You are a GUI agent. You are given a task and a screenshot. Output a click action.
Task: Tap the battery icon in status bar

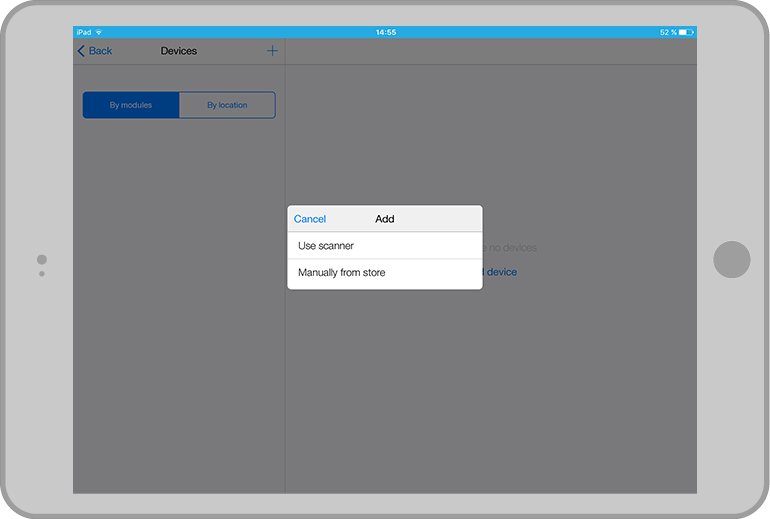(x=685, y=32)
